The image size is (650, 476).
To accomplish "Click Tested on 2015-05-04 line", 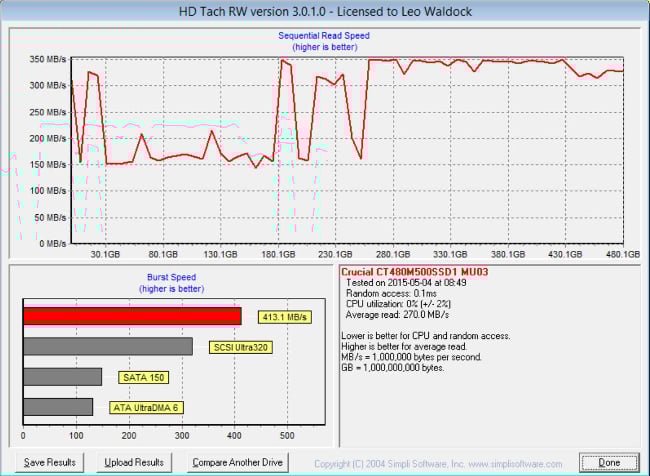I will [x=406, y=283].
